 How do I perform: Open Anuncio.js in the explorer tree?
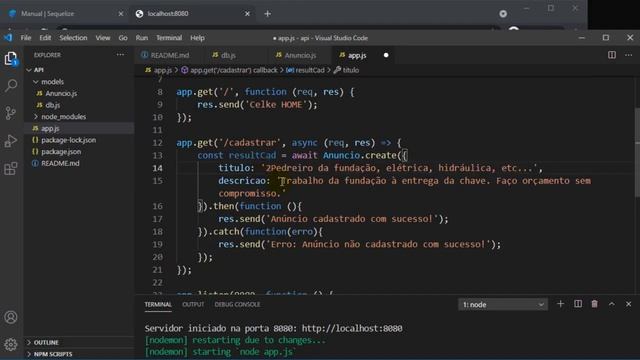pyautogui.click(x=61, y=93)
